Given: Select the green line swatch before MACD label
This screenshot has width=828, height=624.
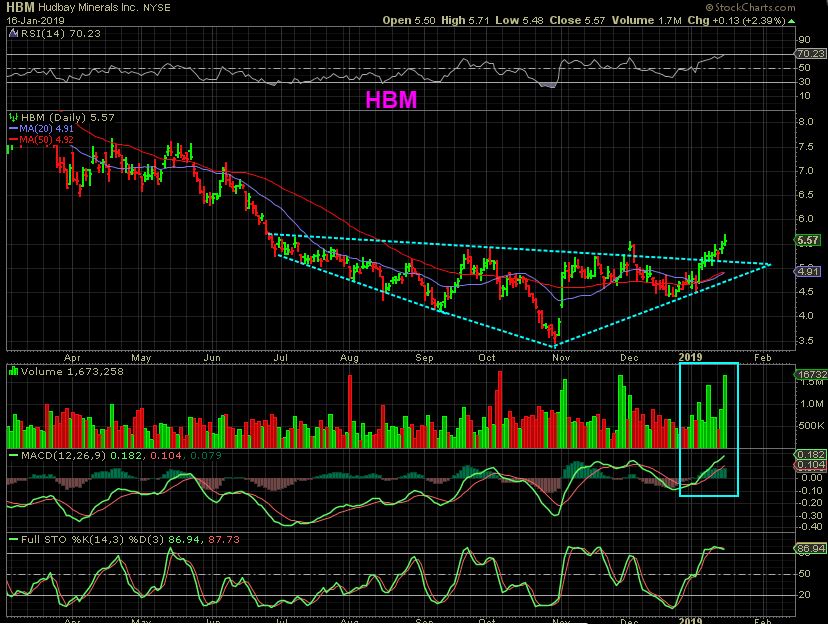Looking at the screenshot, I should pyautogui.click(x=13, y=456).
